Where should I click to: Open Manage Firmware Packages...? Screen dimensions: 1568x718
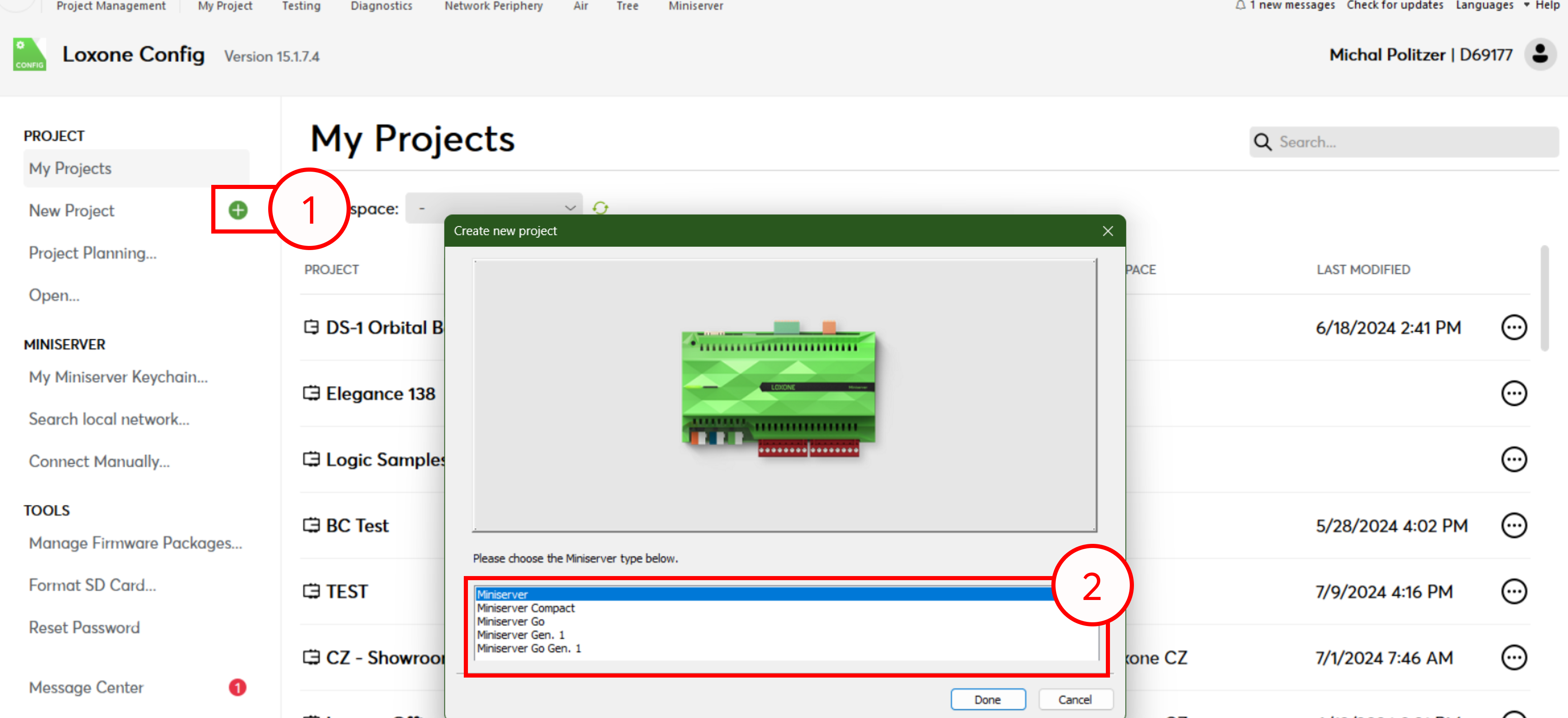point(135,543)
